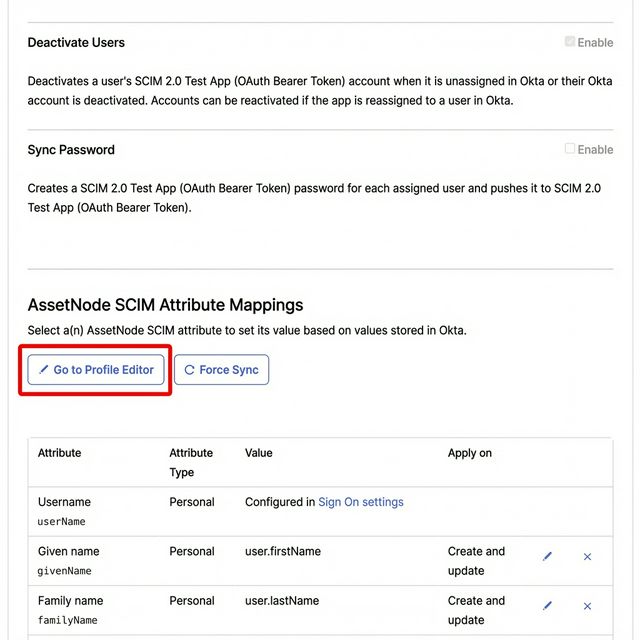Click the Sync Password section heading
The width and height of the screenshot is (640, 640).
coord(71,150)
